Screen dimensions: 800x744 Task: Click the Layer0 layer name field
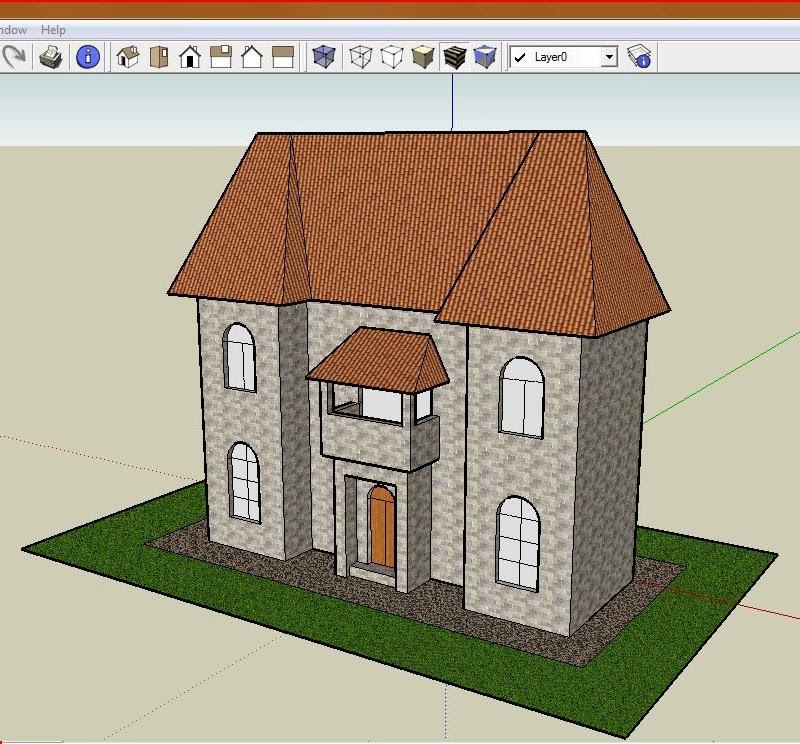(x=556, y=57)
